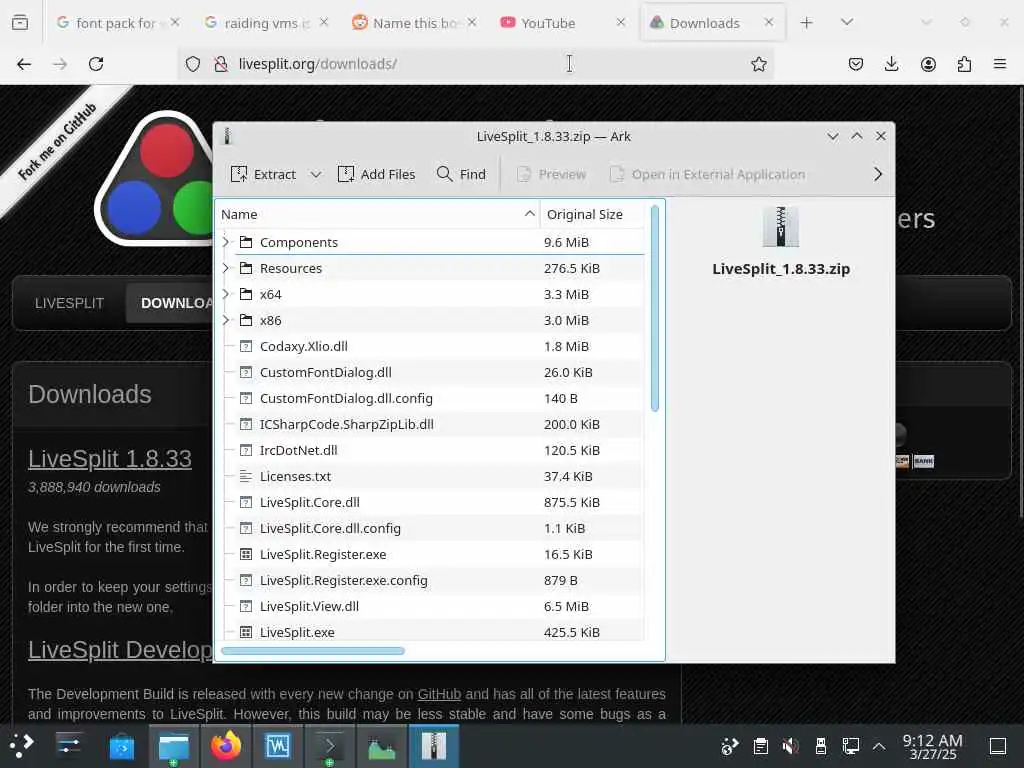This screenshot has width=1024, height=768.
Task: Open the Extract dropdown arrow
Action: click(x=316, y=174)
